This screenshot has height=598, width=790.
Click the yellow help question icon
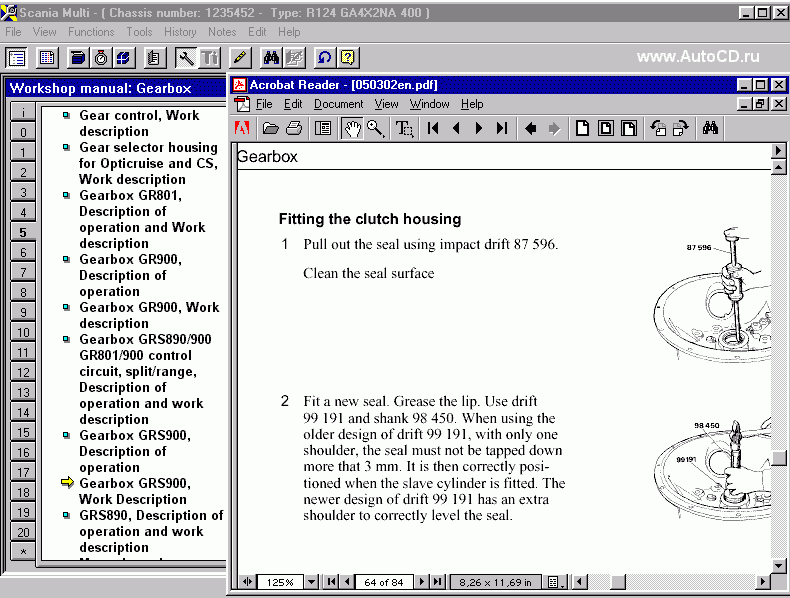(348, 58)
